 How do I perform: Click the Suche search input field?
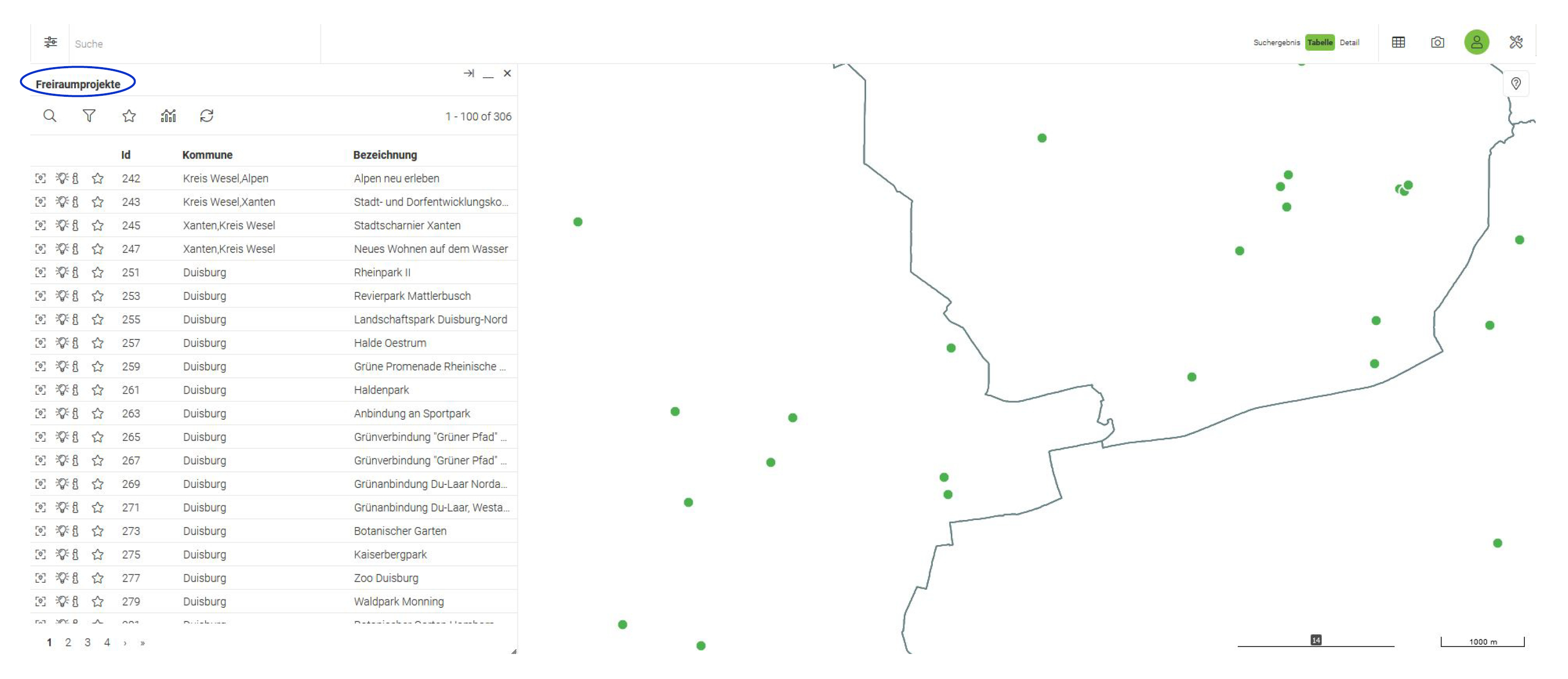click(x=195, y=44)
